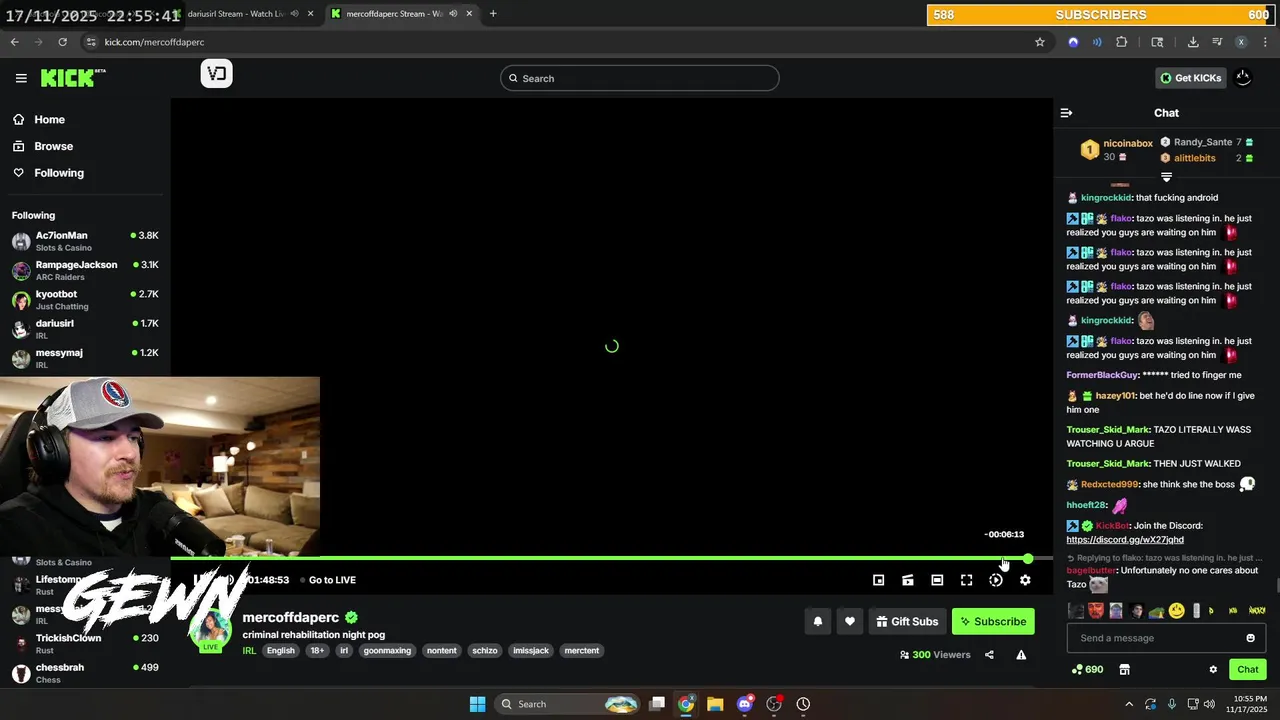Open Windows Start menu

(x=477, y=704)
